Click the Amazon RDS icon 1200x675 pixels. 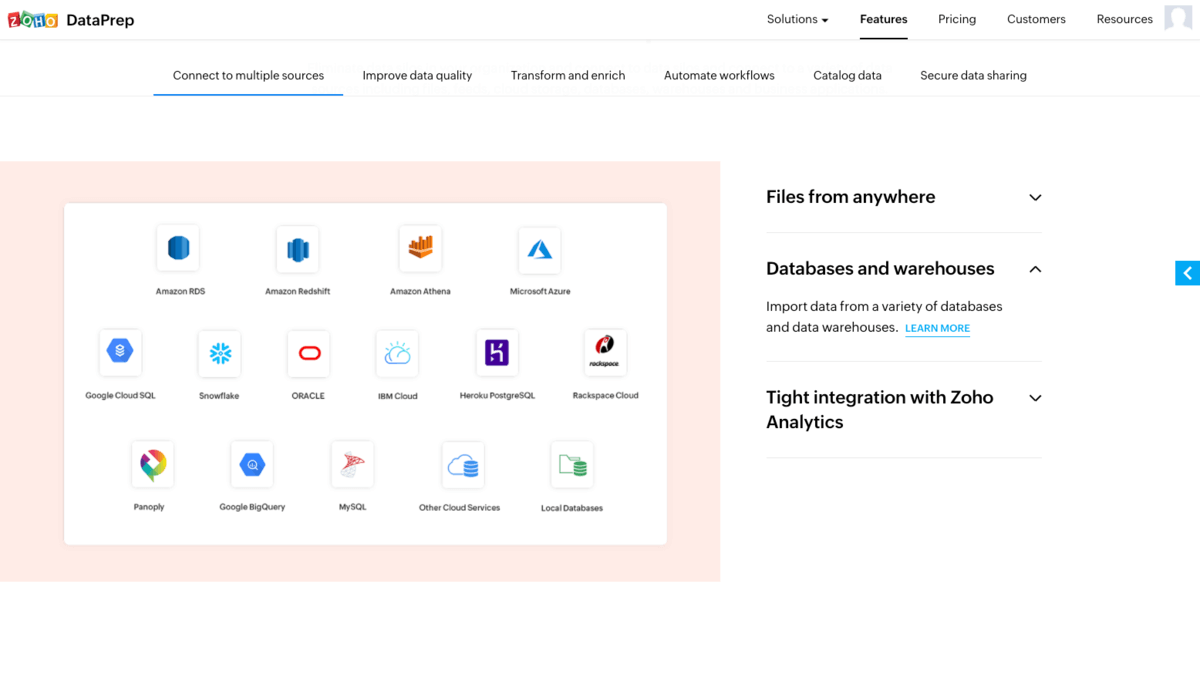178,248
